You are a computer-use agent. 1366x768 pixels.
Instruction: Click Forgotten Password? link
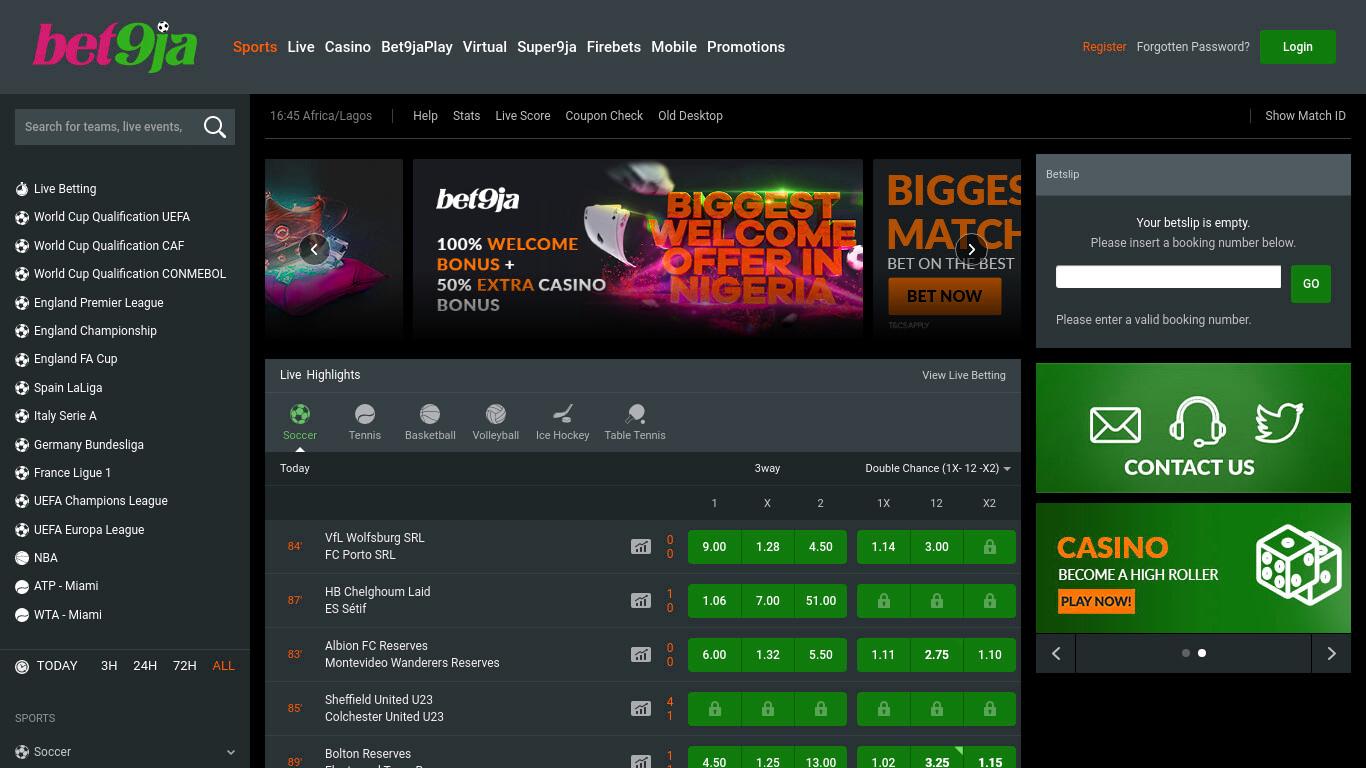coord(1193,47)
